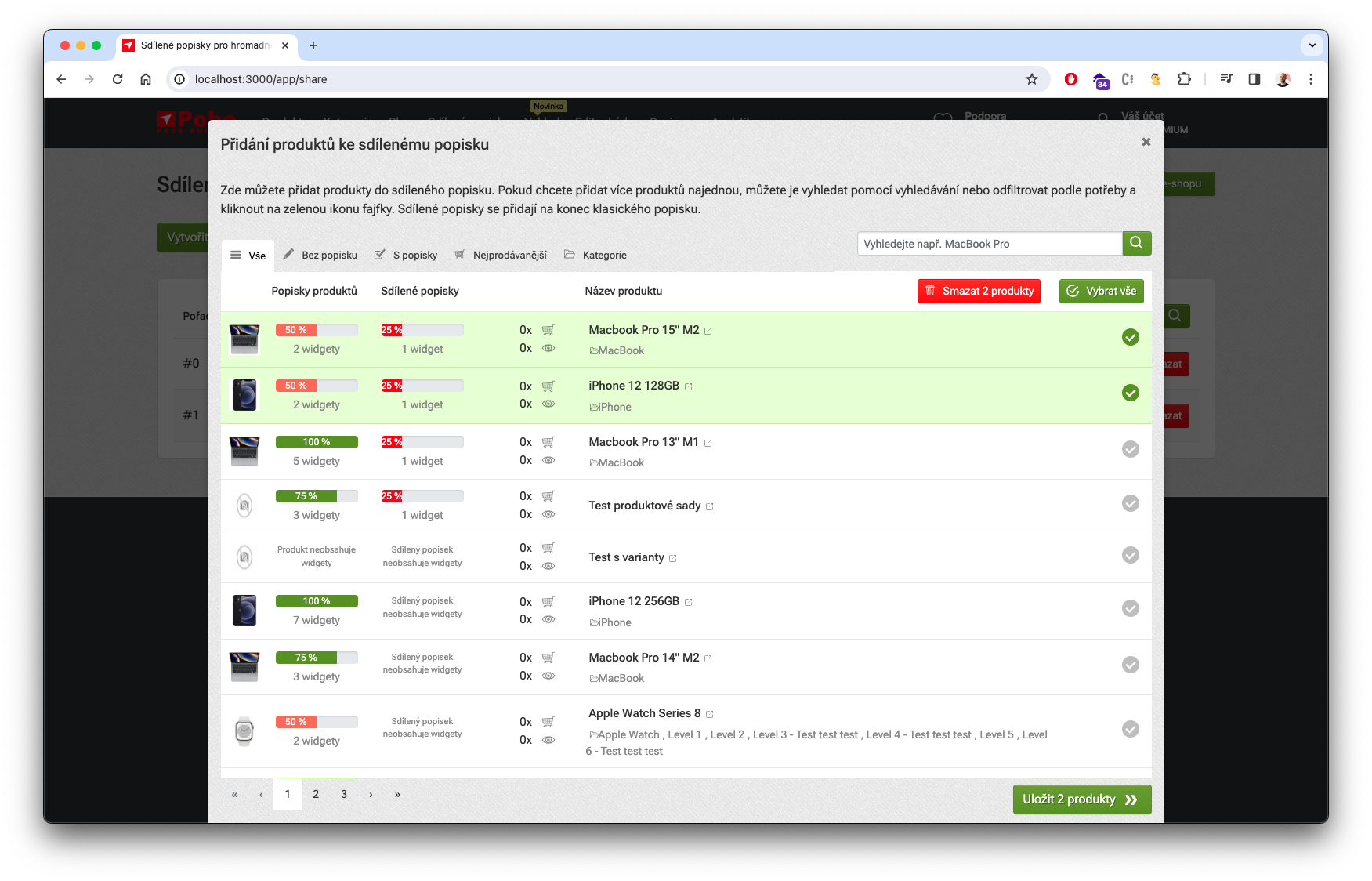Open external link icon next to iPhone 12 256GB
1372x881 pixels.
click(689, 603)
